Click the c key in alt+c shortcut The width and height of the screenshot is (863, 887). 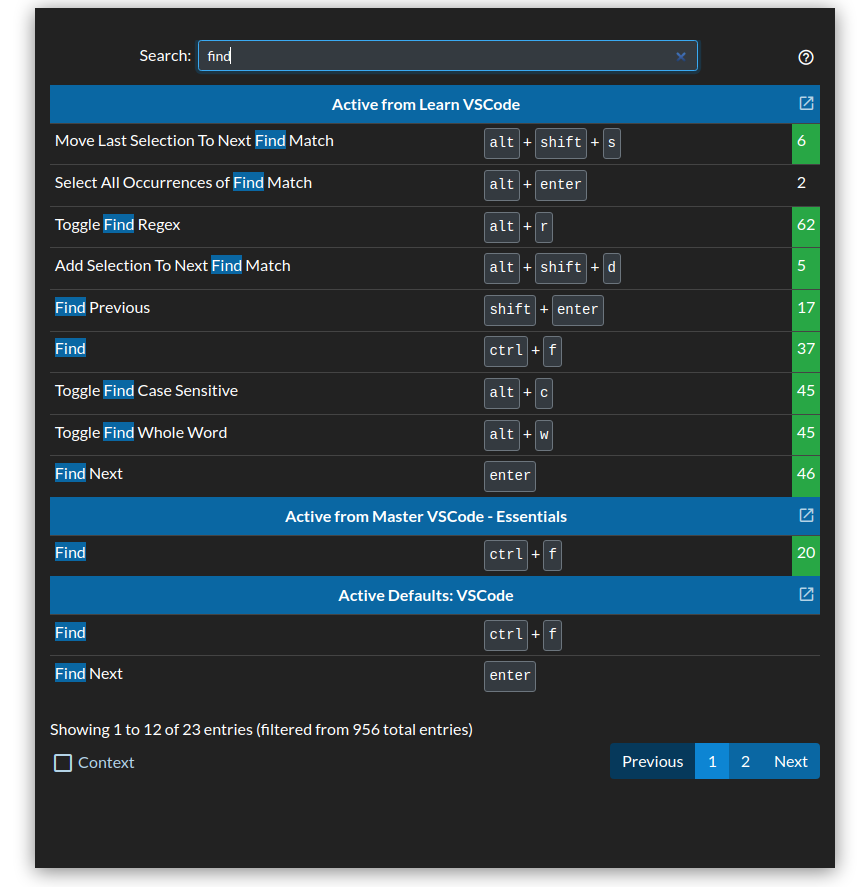(543, 393)
